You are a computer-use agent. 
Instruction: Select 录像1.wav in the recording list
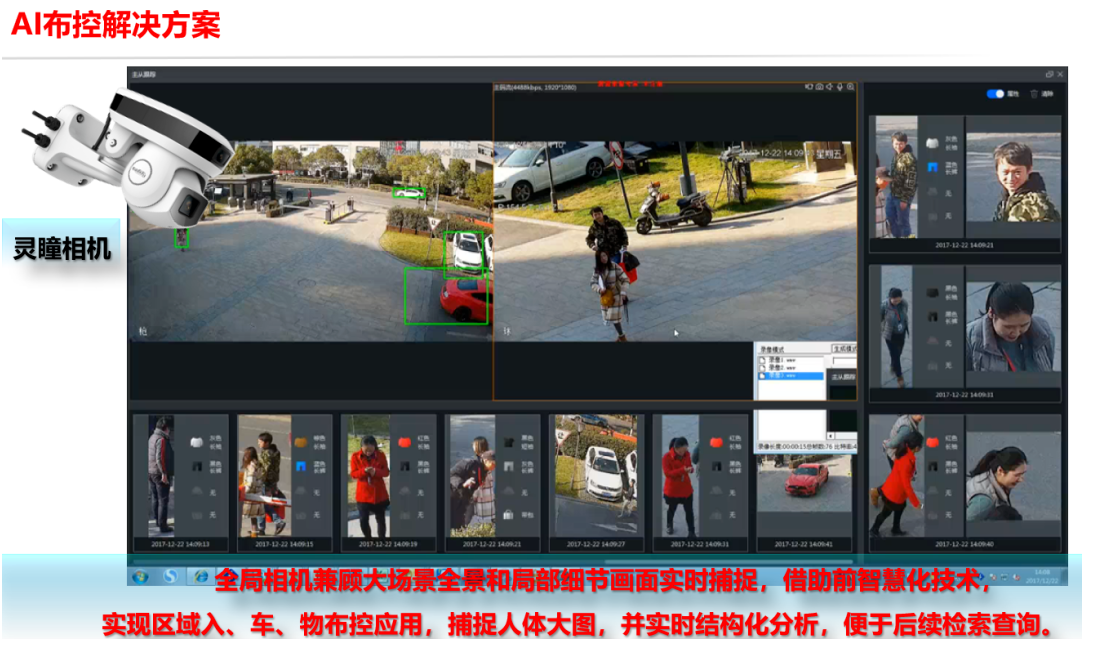tap(790, 359)
